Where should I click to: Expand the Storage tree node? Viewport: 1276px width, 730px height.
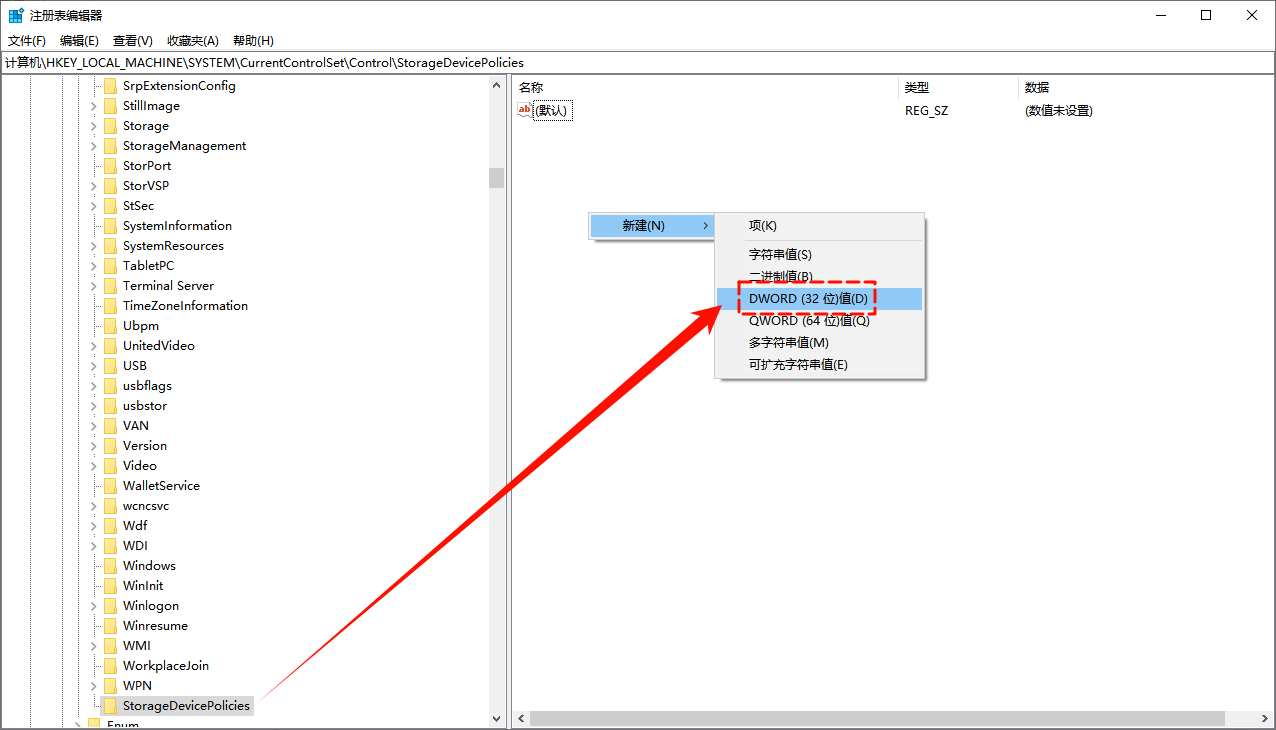click(x=93, y=126)
